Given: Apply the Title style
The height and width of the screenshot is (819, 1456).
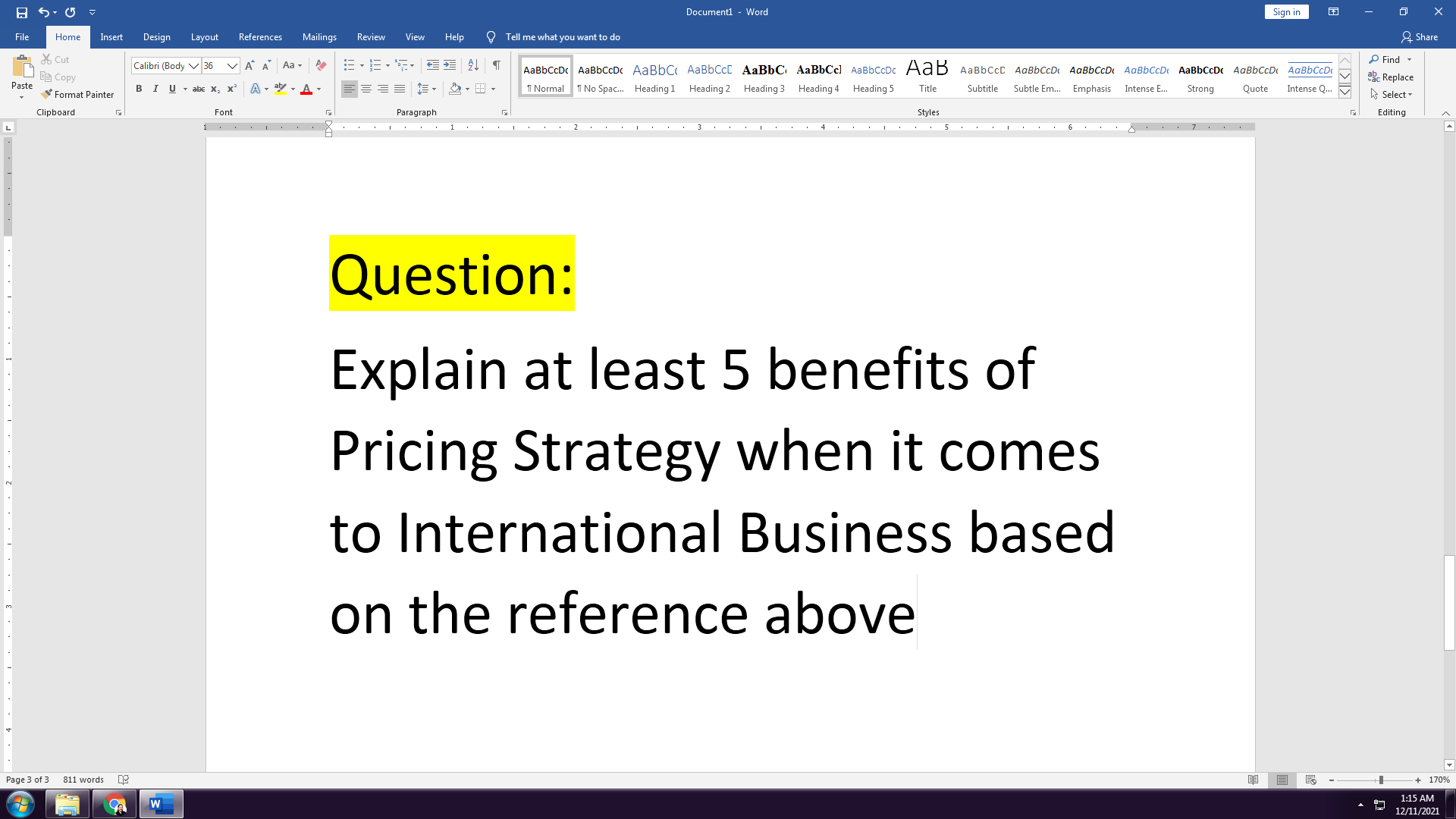Looking at the screenshot, I should (927, 77).
